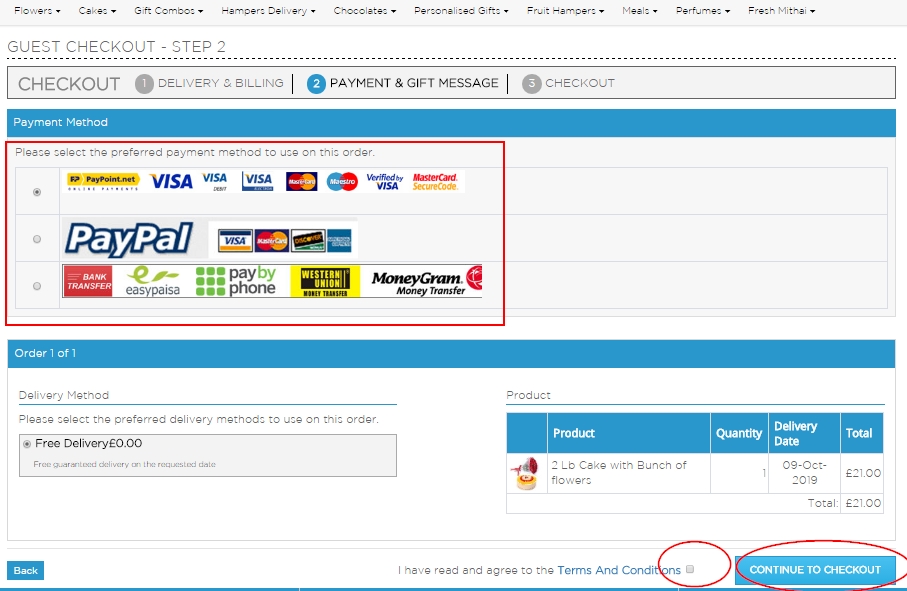Screen dimensions: 907x591
Task: Expand the Gift Combos menu
Action: [x=168, y=10]
